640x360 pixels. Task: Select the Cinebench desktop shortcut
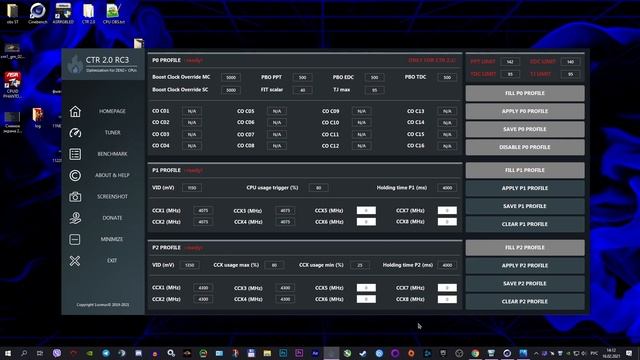pyautogui.click(x=38, y=13)
